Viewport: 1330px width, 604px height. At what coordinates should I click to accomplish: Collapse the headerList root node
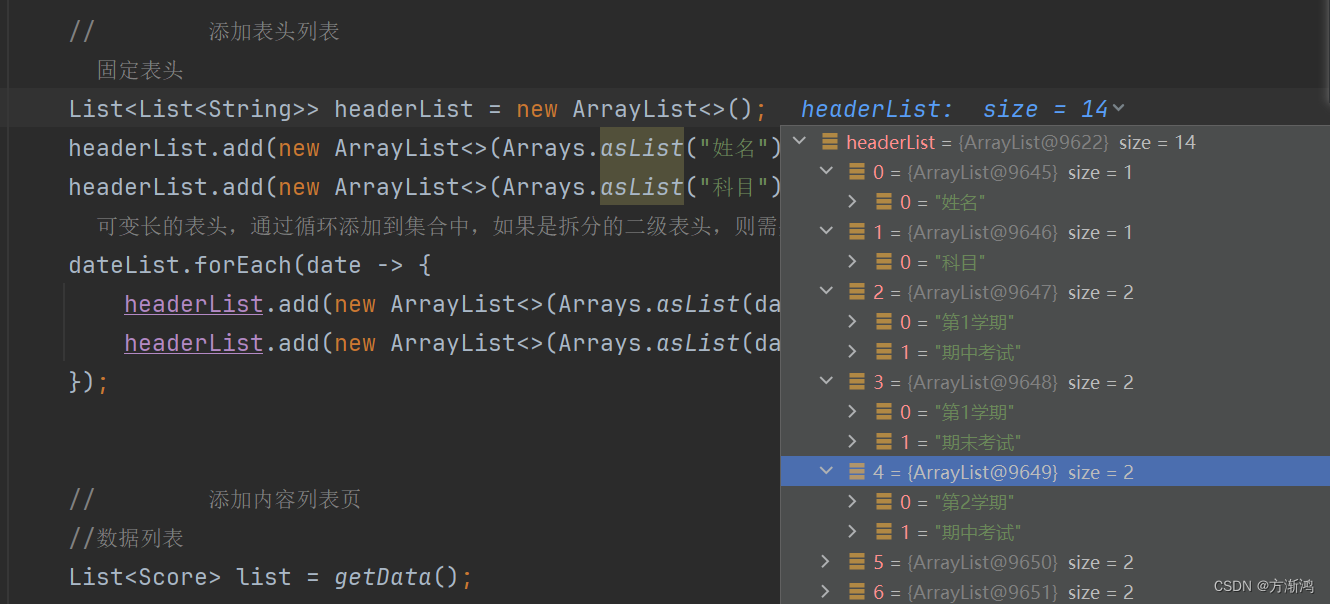tap(799, 142)
